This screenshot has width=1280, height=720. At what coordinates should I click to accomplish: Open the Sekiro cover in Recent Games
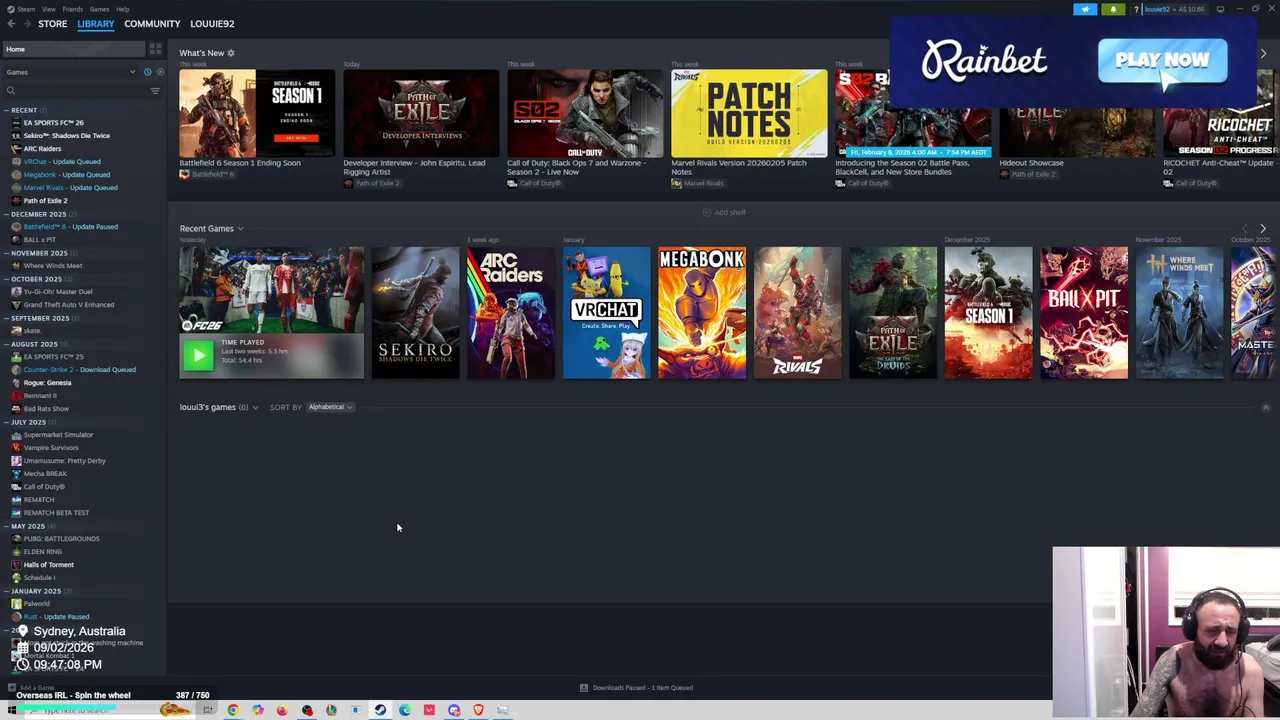(x=415, y=313)
